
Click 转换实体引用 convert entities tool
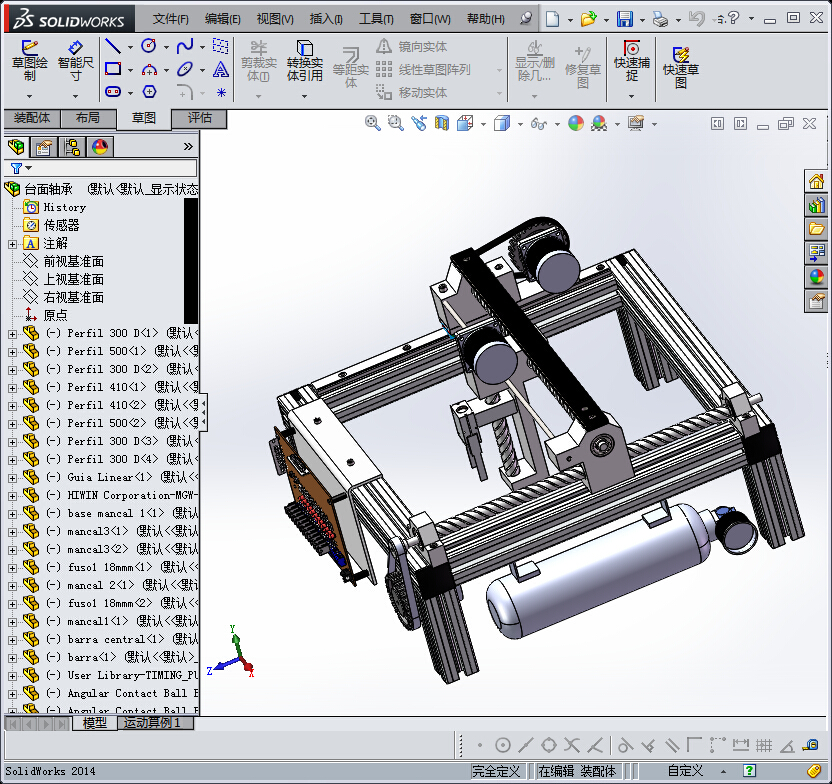(305, 61)
